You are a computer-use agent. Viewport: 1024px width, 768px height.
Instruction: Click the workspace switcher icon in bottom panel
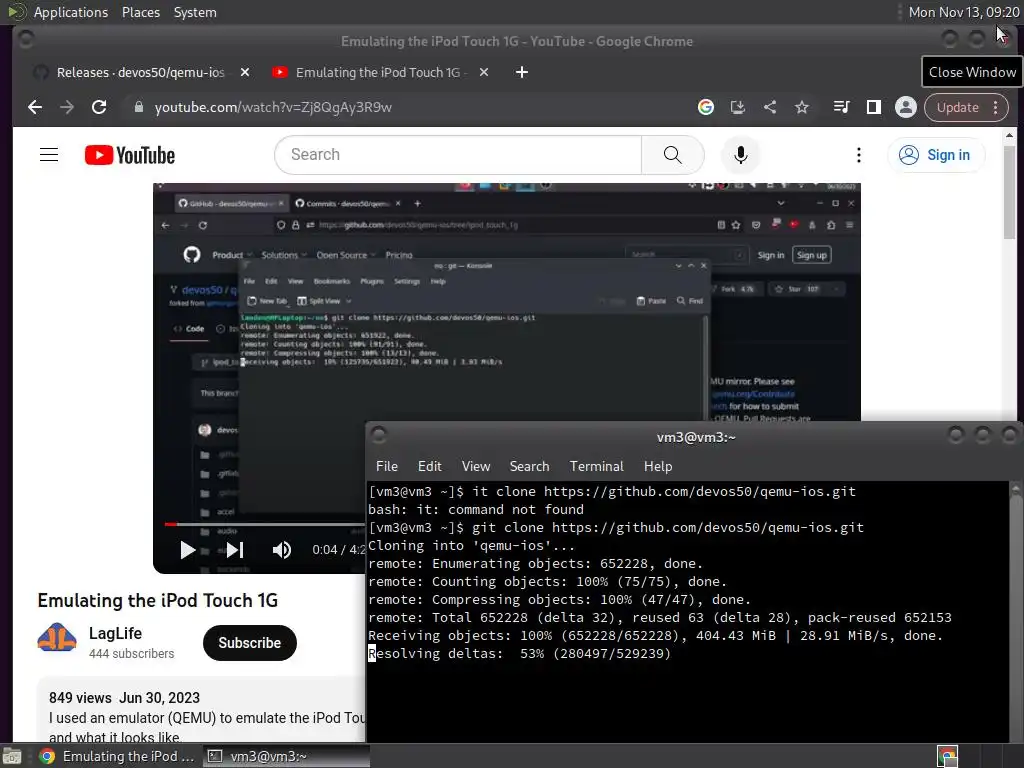(x=948, y=756)
